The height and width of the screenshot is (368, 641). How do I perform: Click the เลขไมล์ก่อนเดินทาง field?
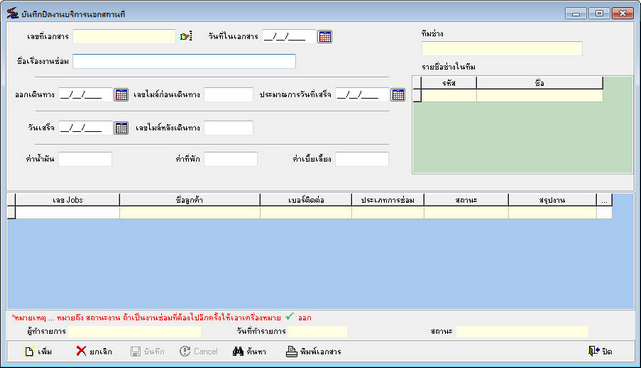pos(229,94)
